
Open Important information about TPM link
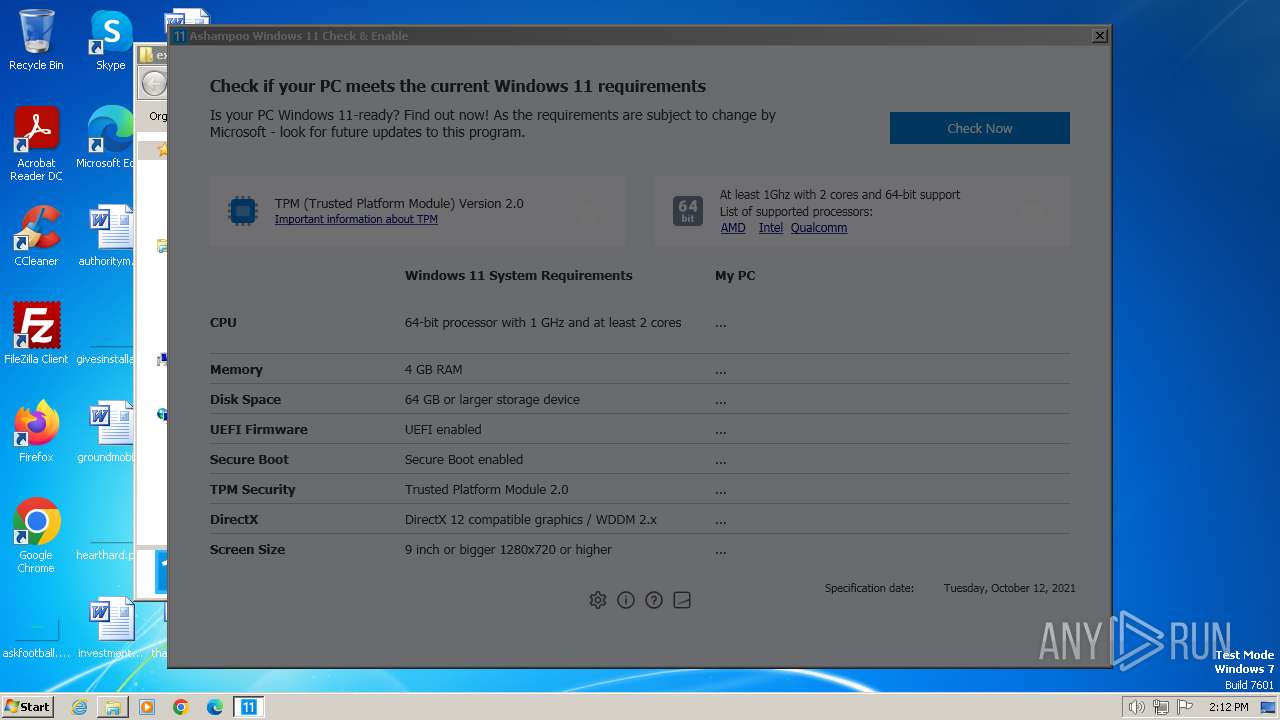coord(356,219)
